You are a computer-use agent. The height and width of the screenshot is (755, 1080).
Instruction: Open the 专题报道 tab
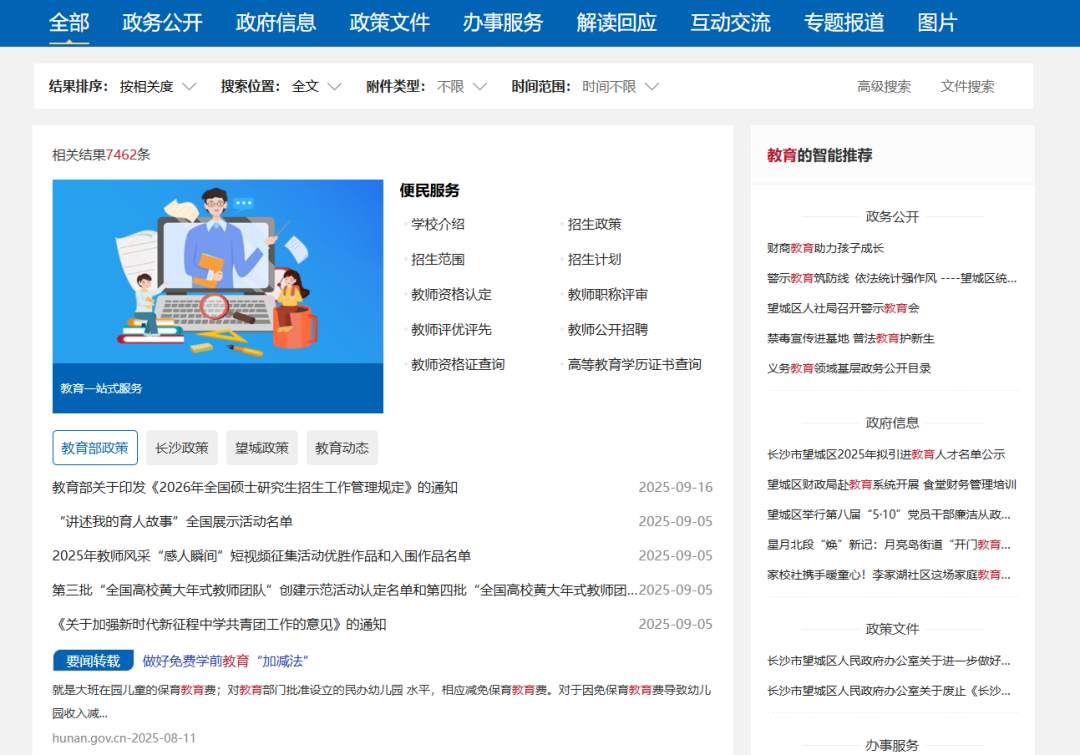(x=844, y=23)
